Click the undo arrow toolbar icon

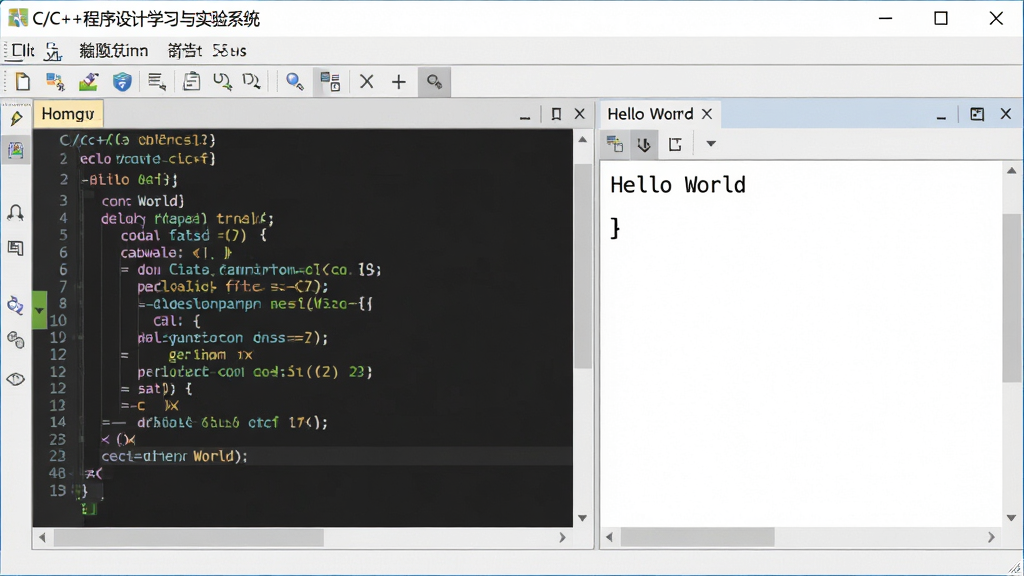(x=222, y=82)
